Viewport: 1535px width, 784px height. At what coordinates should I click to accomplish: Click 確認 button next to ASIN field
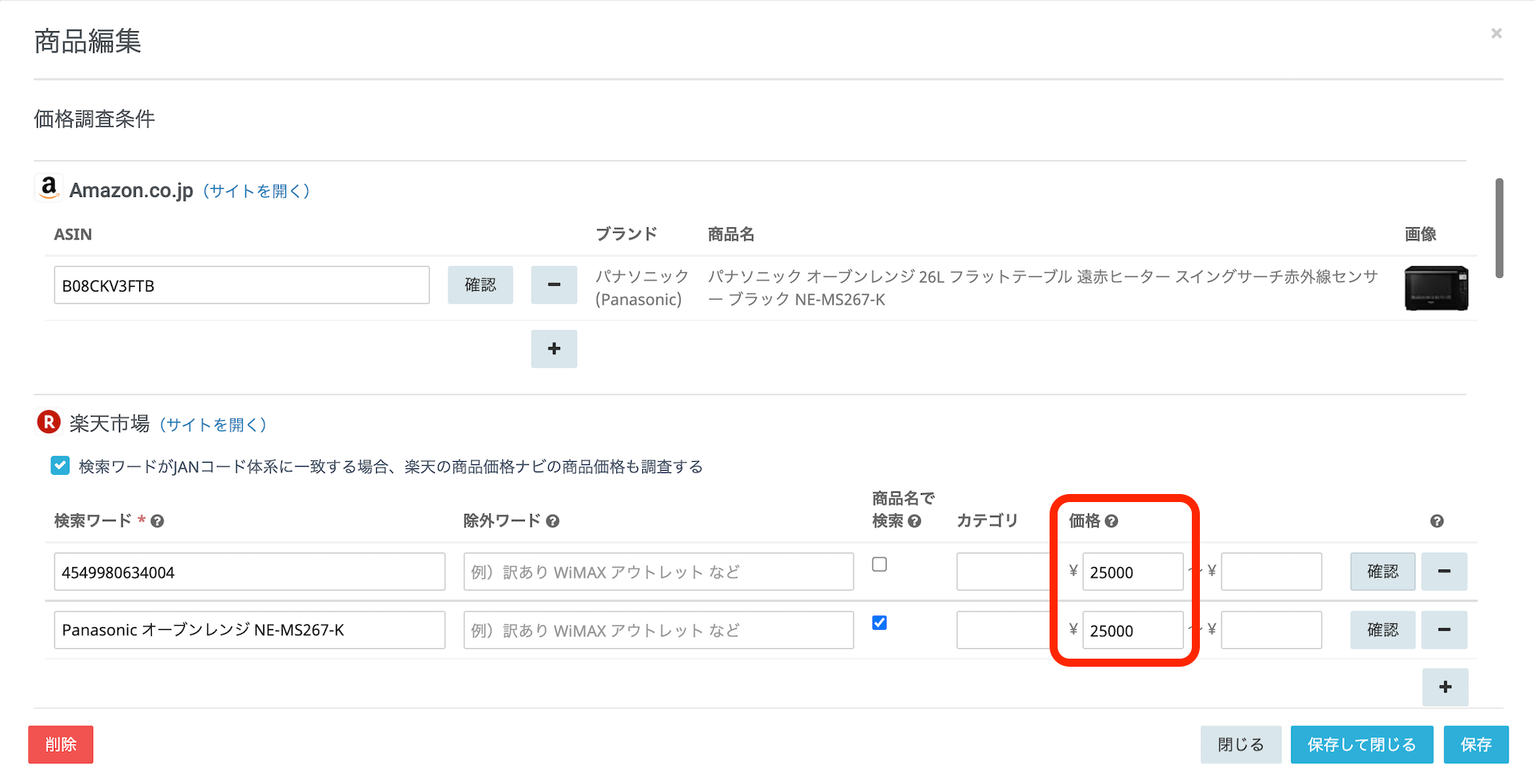(x=480, y=285)
